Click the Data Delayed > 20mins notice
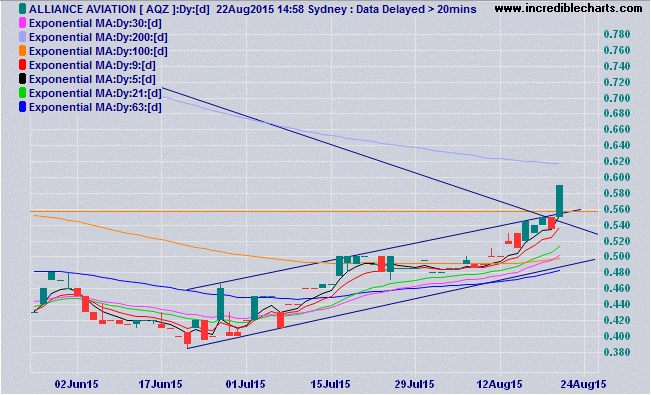651x395 pixels. 416,9
